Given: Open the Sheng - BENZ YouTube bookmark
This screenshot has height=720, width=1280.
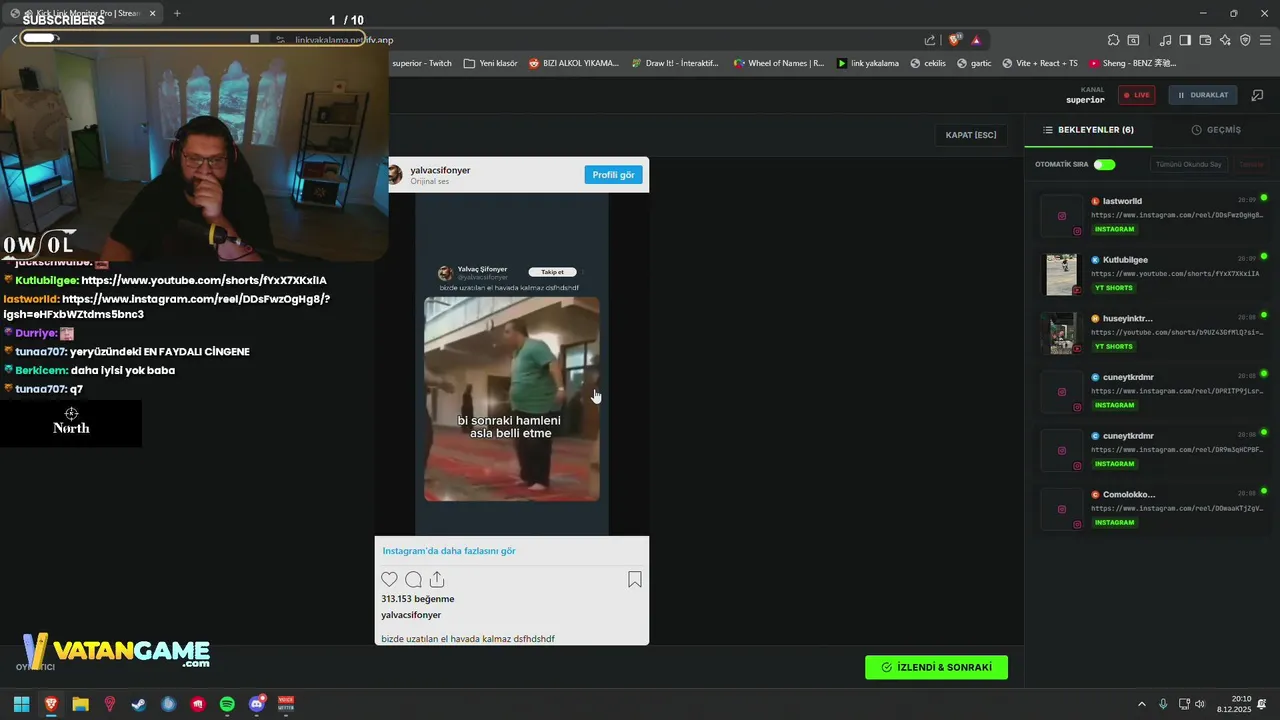Looking at the screenshot, I should click(1132, 63).
